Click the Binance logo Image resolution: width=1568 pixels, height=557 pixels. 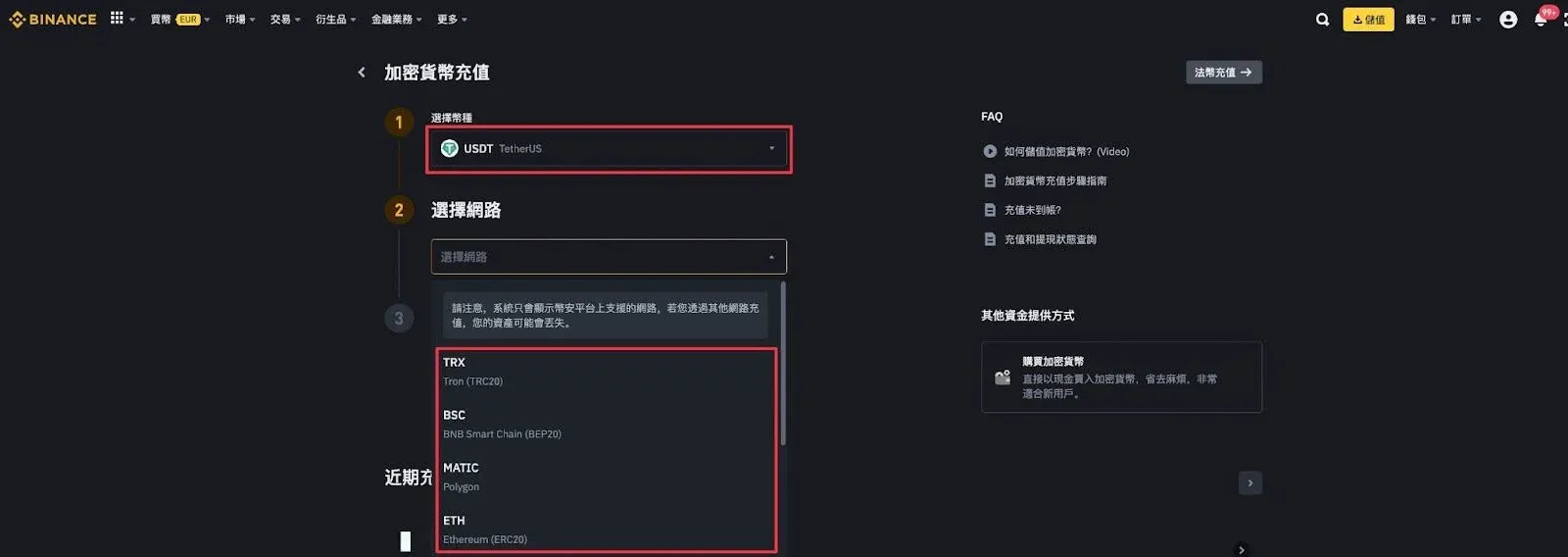coord(53,19)
